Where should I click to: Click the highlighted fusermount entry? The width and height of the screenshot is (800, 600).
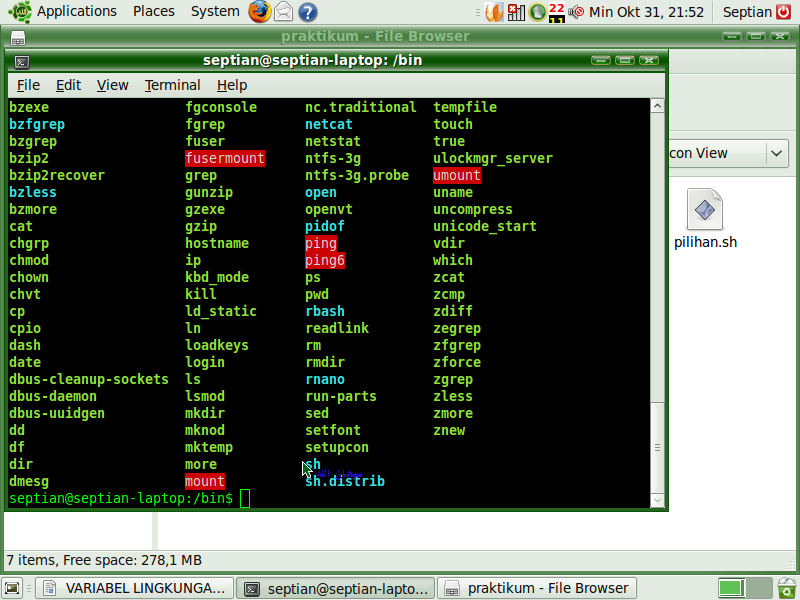click(x=225, y=158)
